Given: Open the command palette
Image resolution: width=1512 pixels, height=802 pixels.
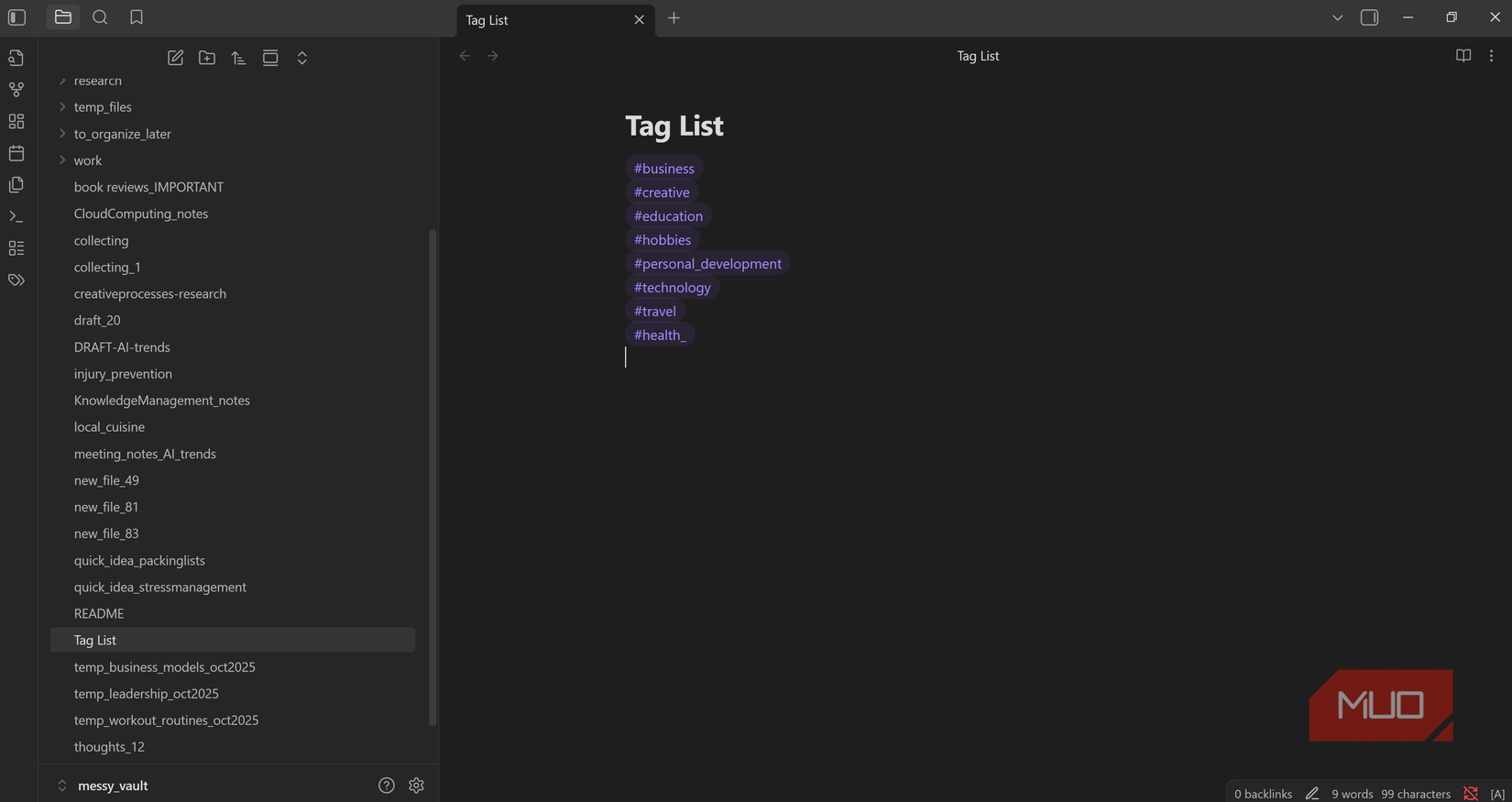Looking at the screenshot, I should point(16,216).
